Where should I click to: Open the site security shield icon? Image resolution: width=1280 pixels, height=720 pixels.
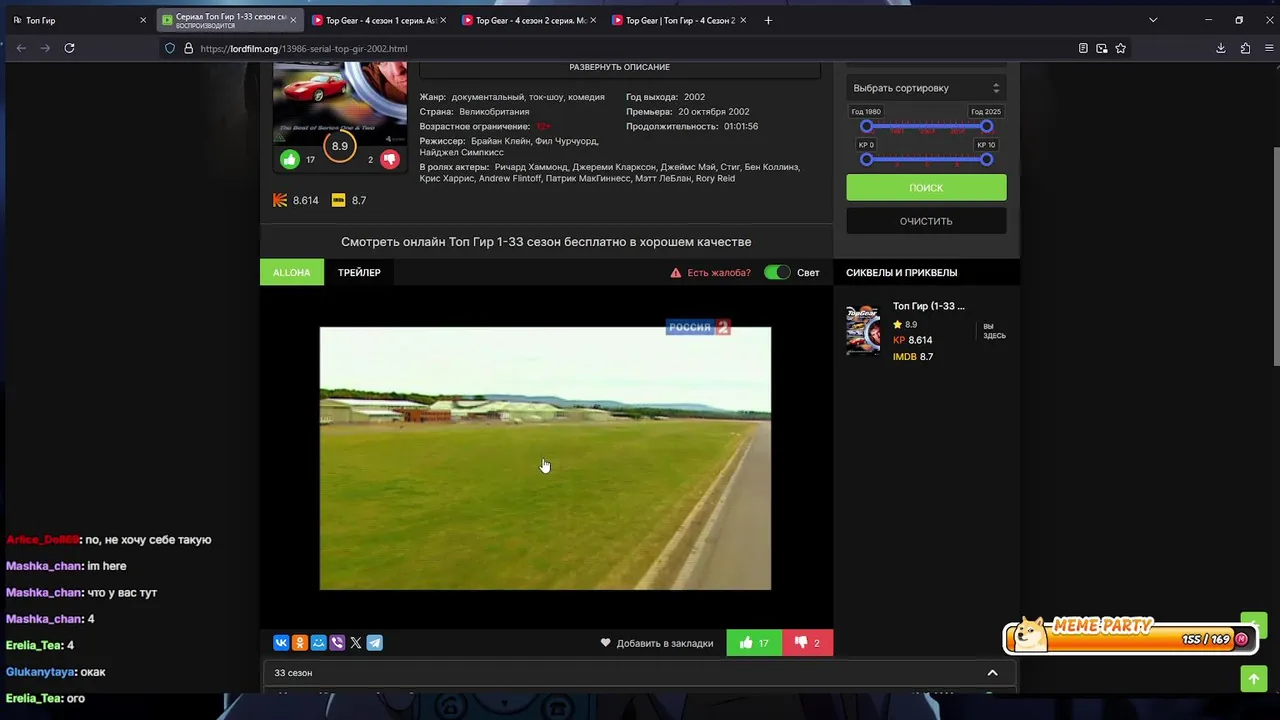170,48
